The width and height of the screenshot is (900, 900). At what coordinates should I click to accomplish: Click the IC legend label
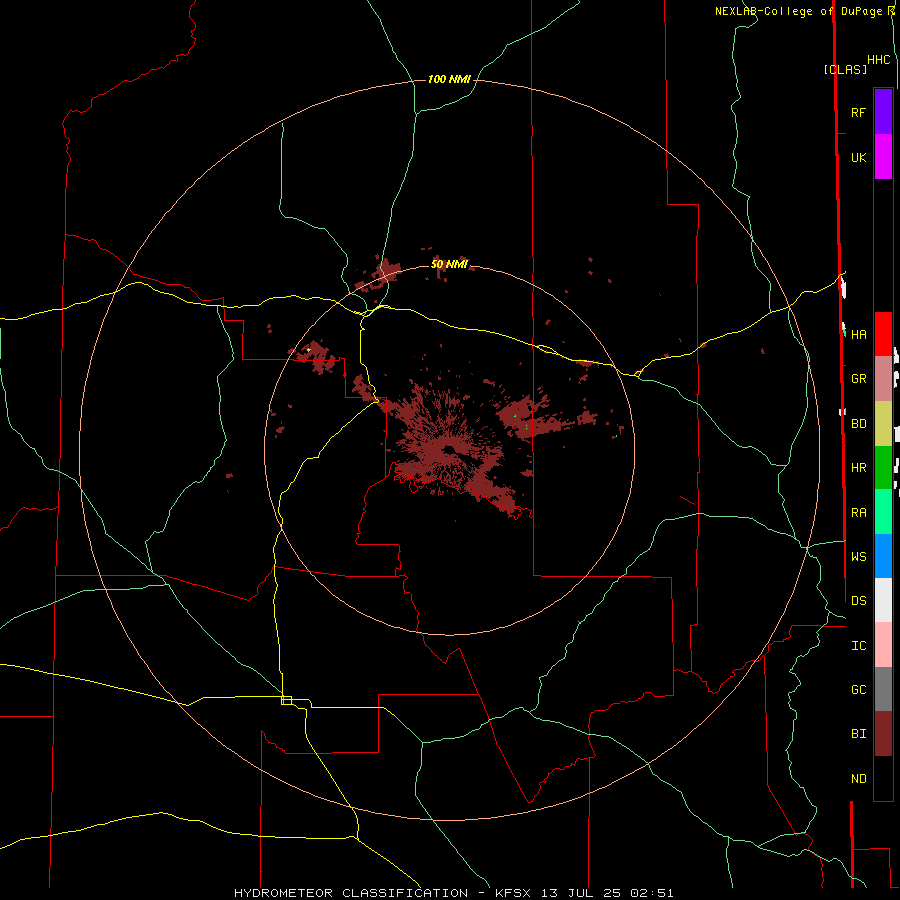point(858,645)
